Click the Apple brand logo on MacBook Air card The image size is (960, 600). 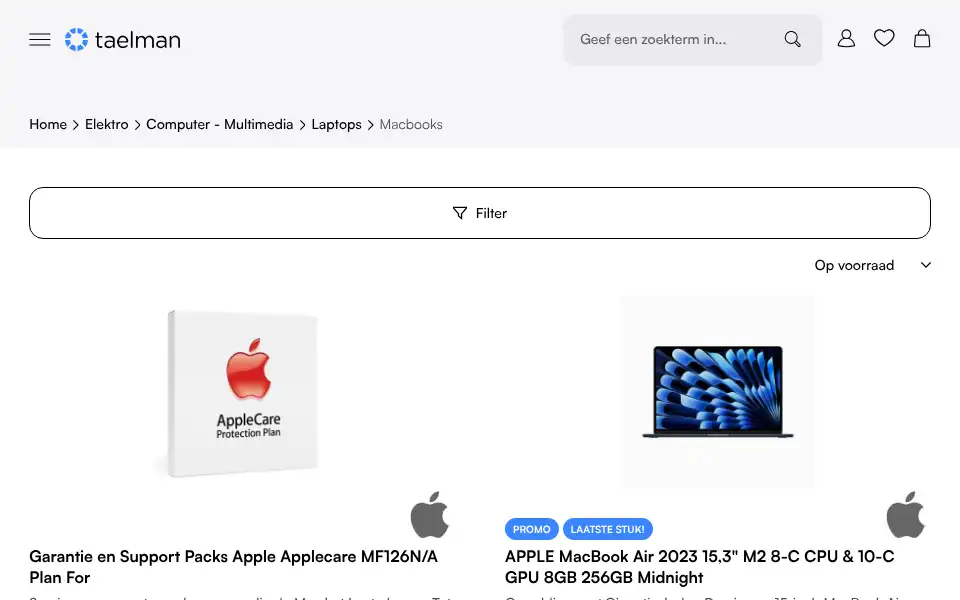(x=906, y=514)
